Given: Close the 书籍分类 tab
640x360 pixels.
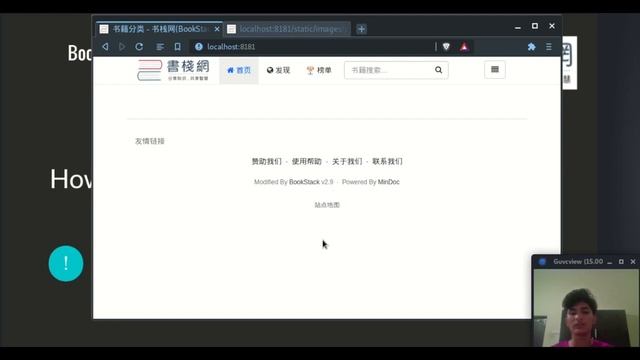Looking at the screenshot, I should (217, 29).
